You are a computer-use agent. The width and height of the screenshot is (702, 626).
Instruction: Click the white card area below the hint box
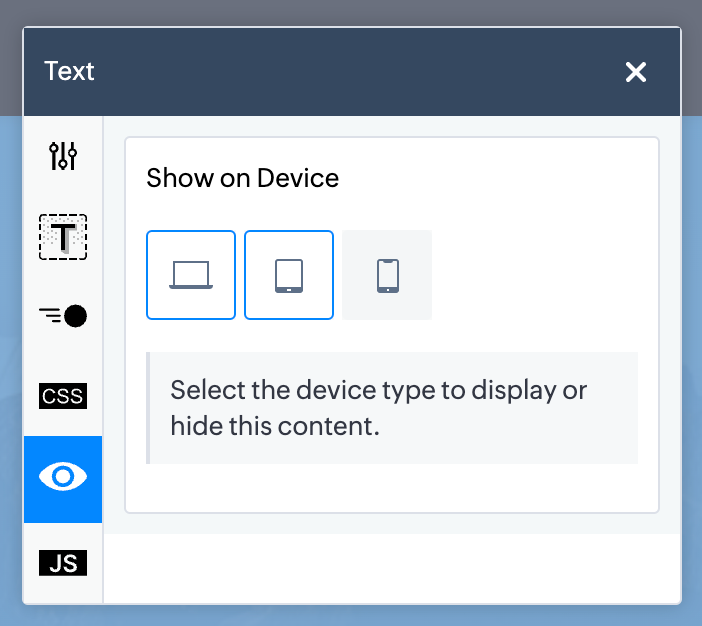tap(390, 488)
